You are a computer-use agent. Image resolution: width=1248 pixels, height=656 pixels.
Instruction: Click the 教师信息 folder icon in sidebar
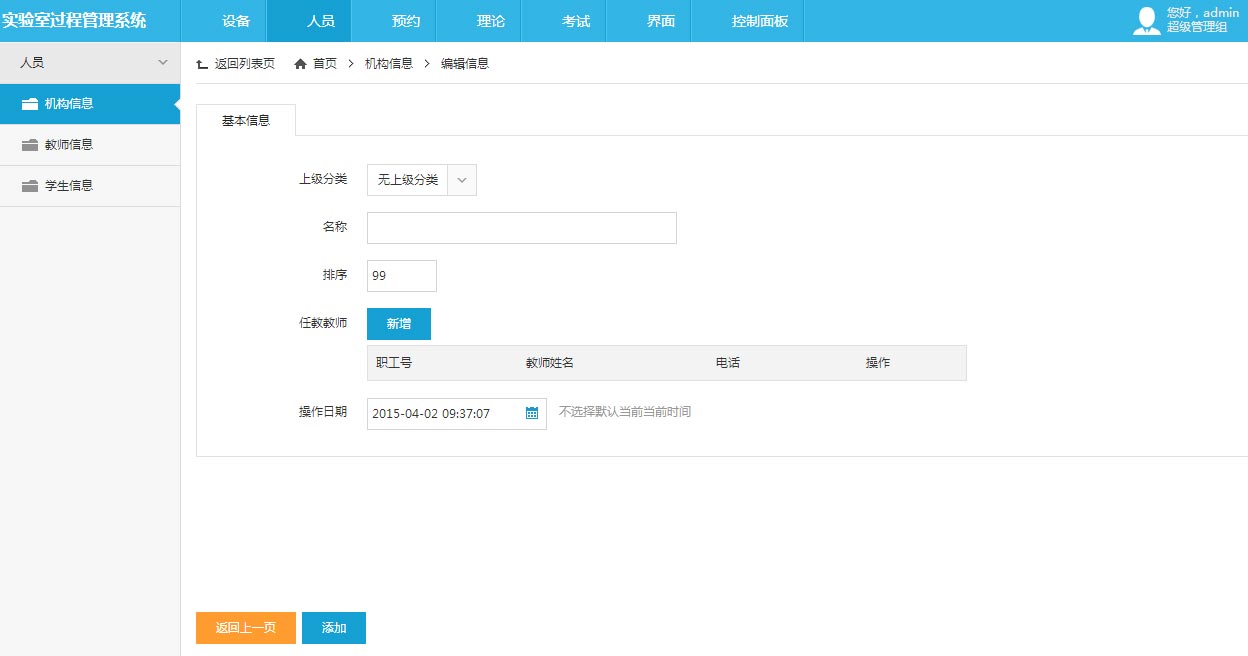pyautogui.click(x=29, y=145)
